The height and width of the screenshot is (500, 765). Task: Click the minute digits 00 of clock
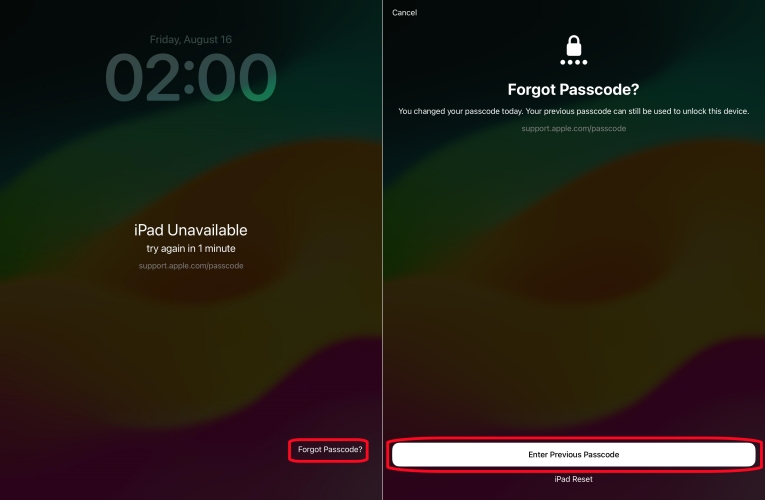(237, 78)
